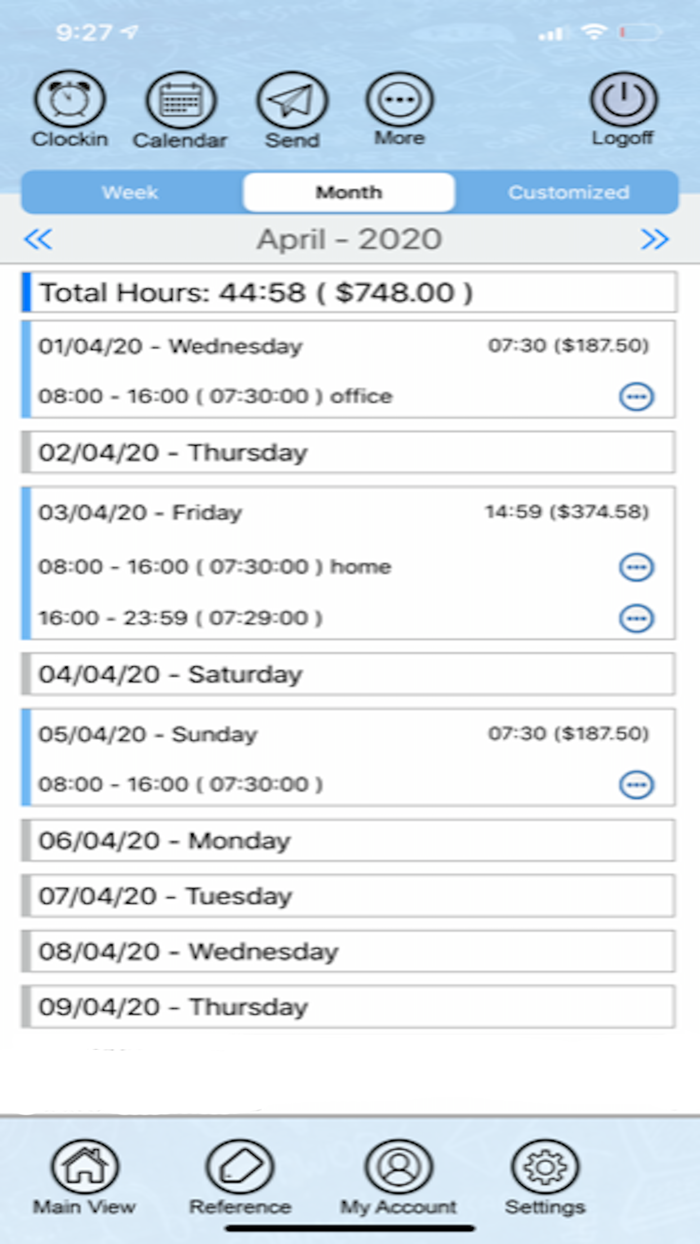Image resolution: width=700 pixels, height=1244 pixels.
Task: Switch to the Customized view tab
Action: pyautogui.click(x=568, y=192)
